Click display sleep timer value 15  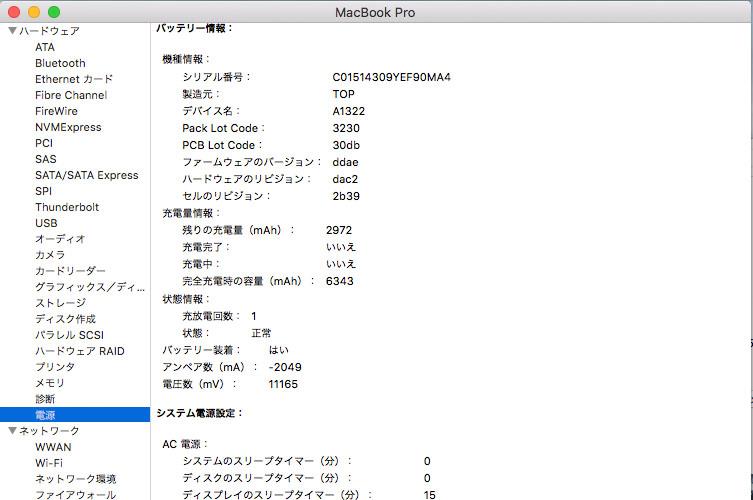point(430,495)
